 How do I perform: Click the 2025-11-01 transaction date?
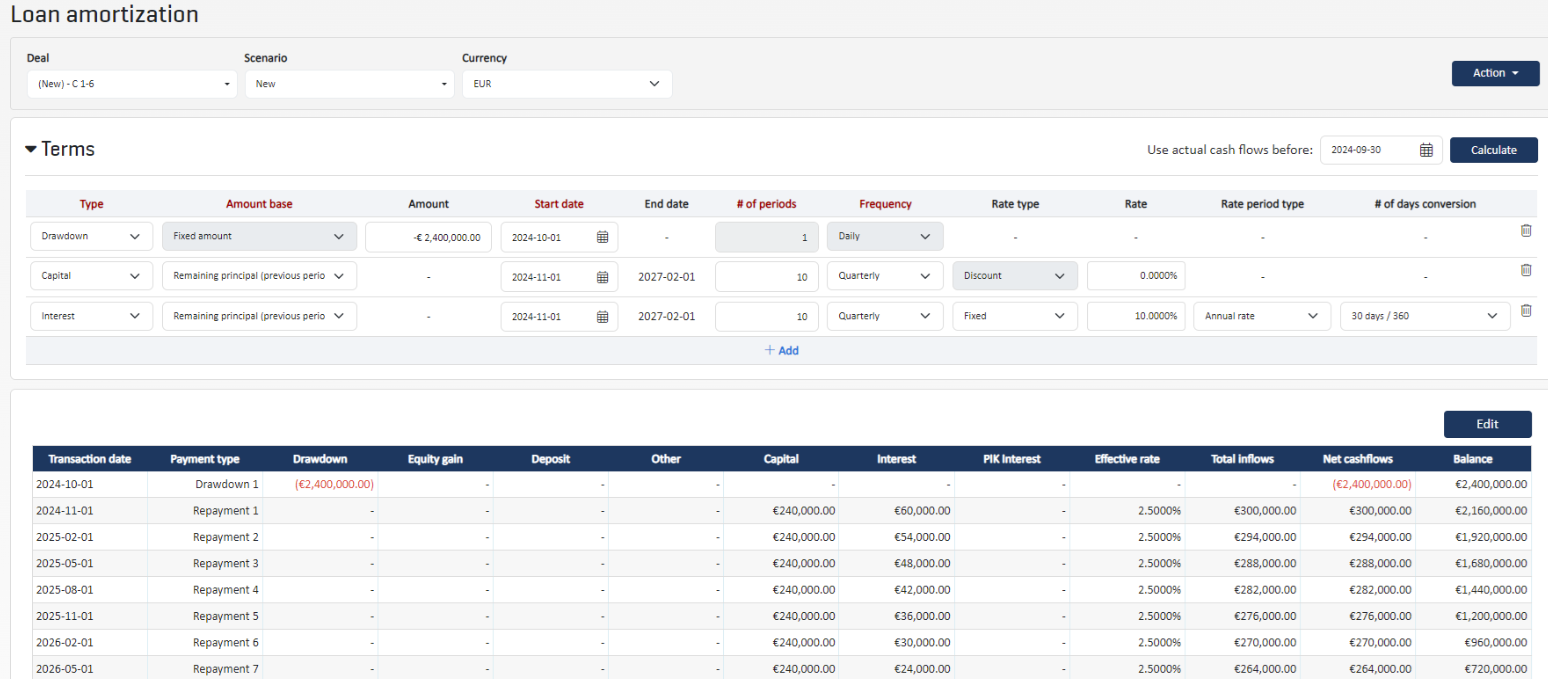click(64, 616)
